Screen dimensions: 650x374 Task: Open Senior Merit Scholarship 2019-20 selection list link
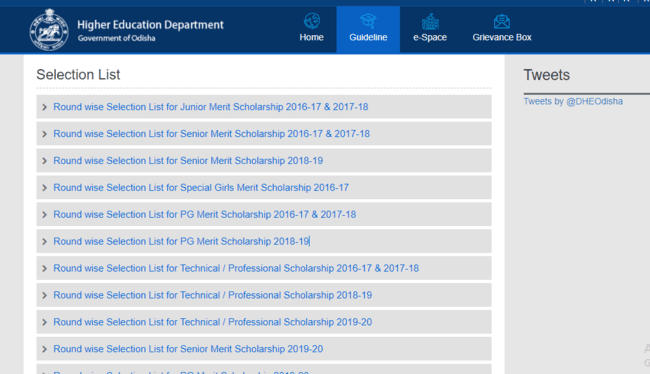[188, 350]
